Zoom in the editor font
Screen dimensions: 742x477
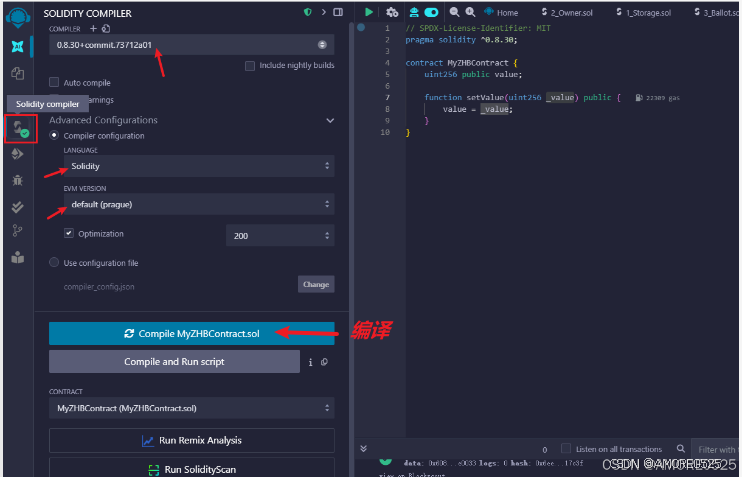[x=470, y=12]
